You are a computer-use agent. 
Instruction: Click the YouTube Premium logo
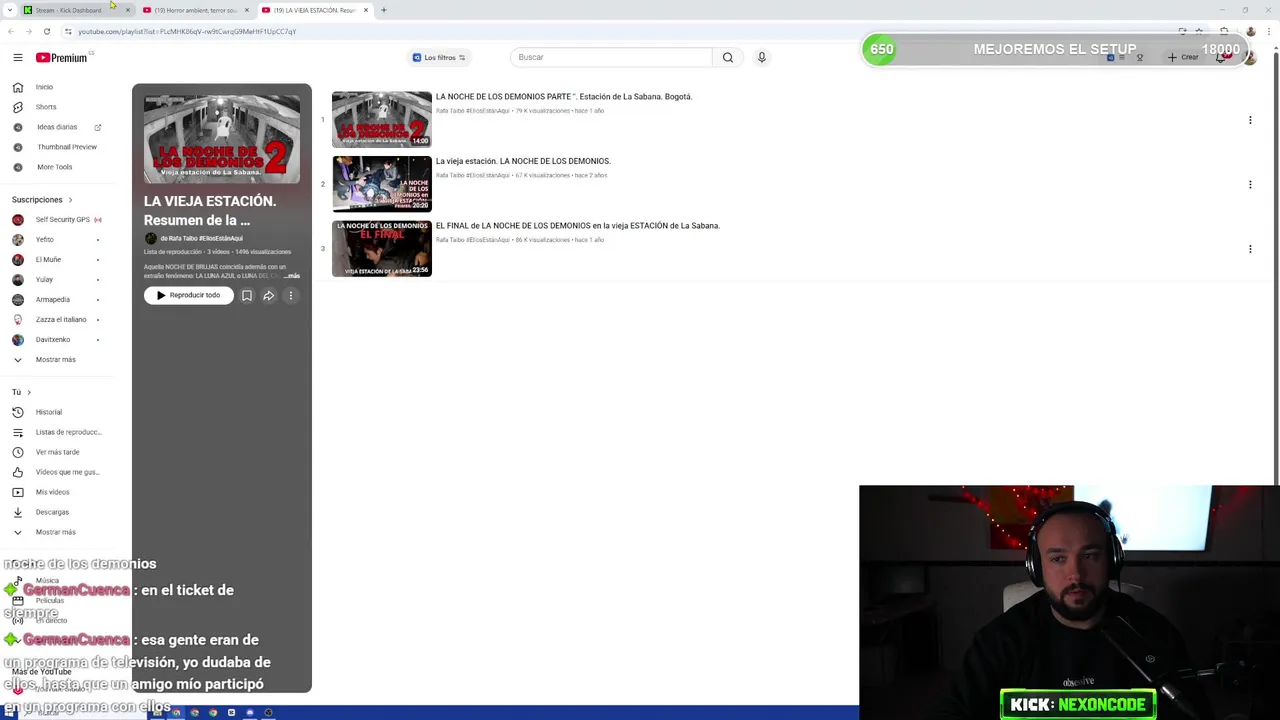pyautogui.click(x=62, y=58)
